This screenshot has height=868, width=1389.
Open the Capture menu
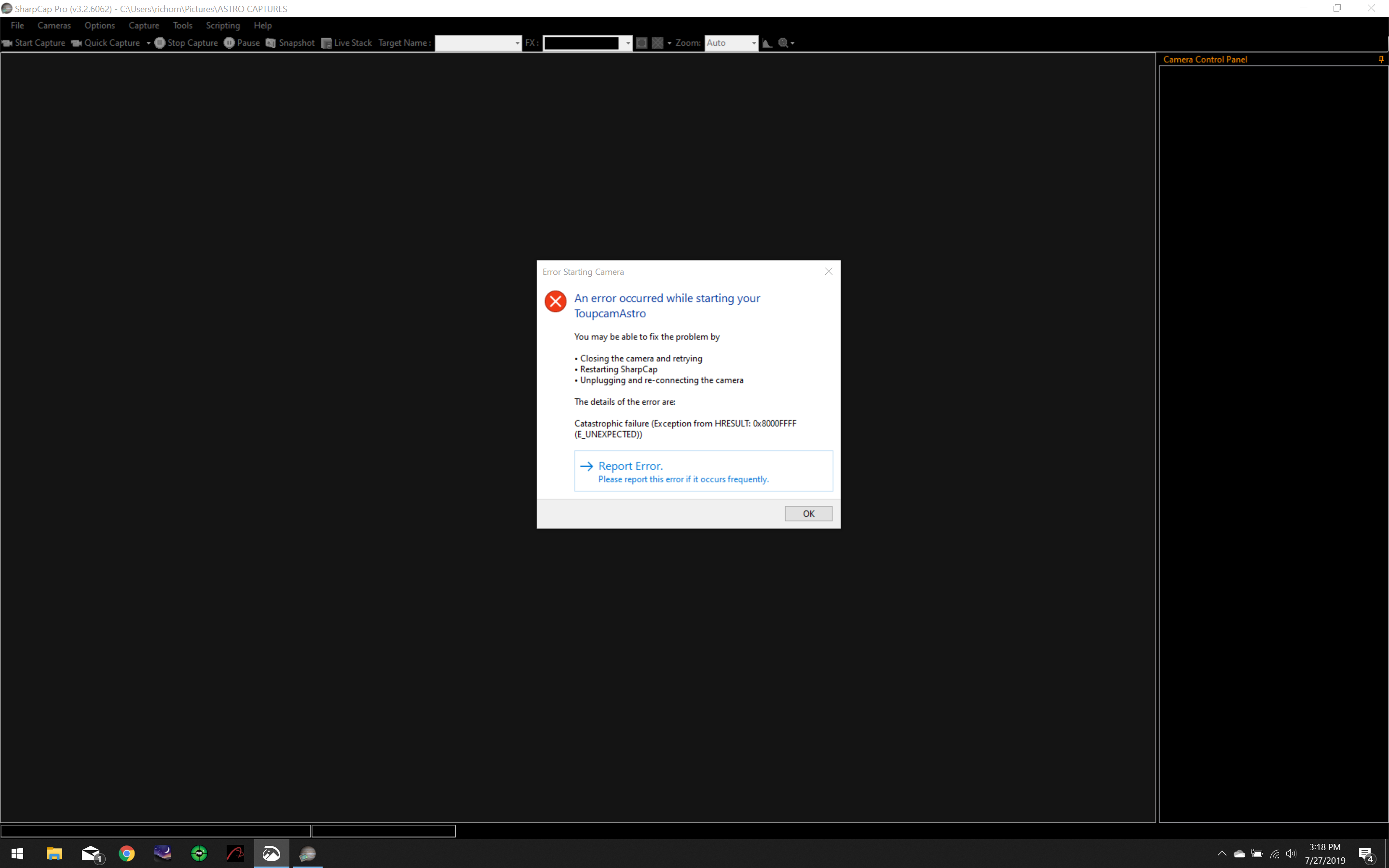click(x=144, y=25)
